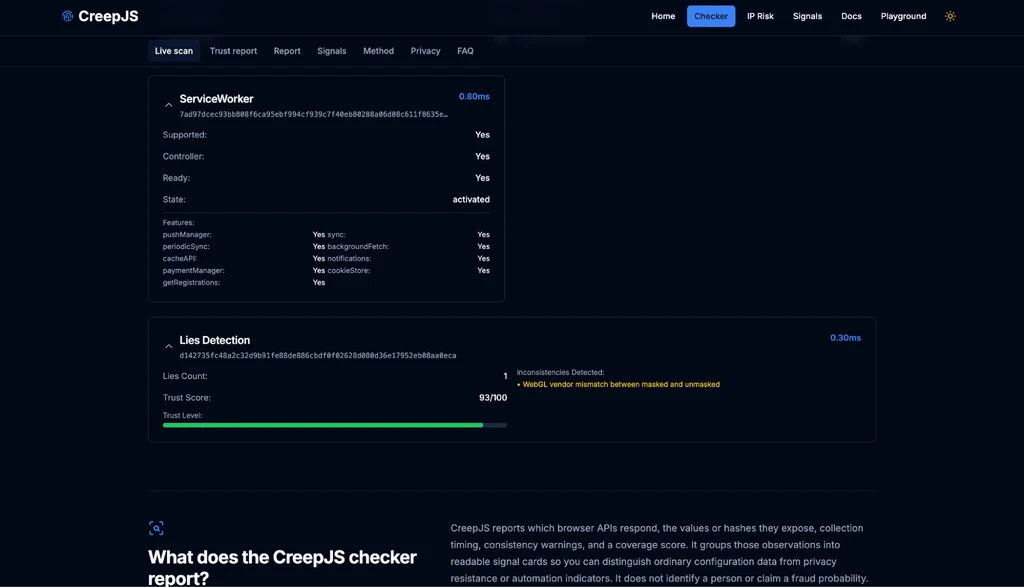Click the Ready row label
The width and height of the screenshot is (1024, 587).
[x=176, y=178]
